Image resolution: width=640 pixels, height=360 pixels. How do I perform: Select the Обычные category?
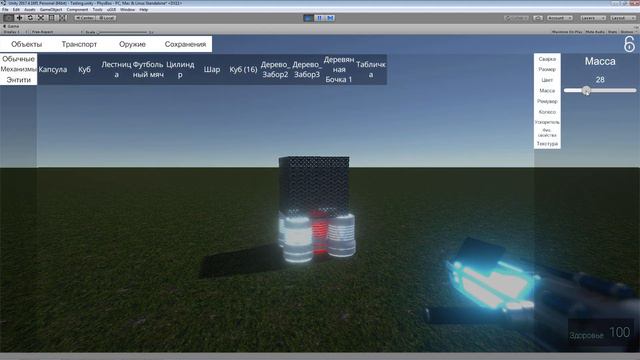[x=18, y=59]
